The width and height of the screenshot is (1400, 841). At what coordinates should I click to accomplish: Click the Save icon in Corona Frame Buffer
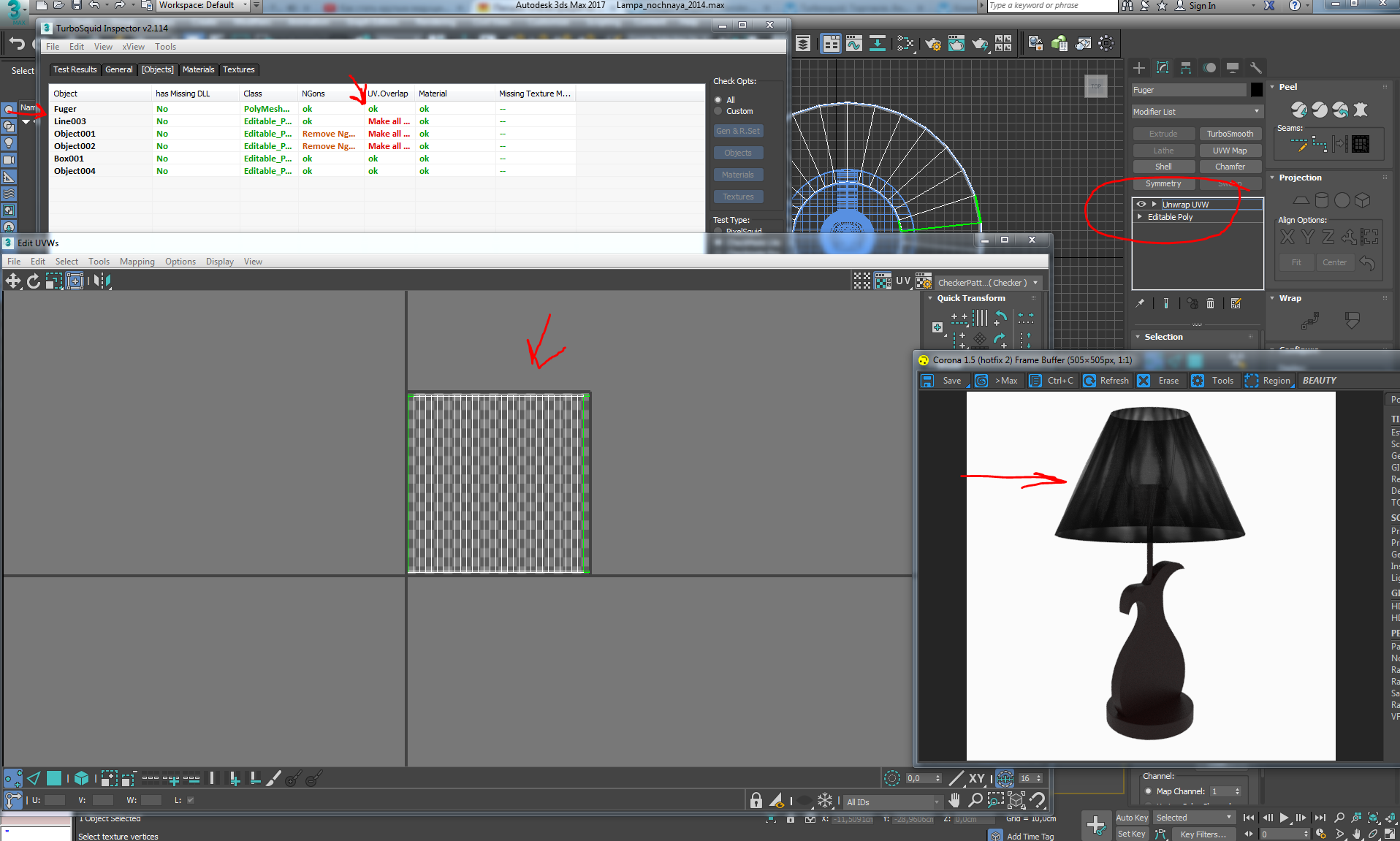point(927,381)
